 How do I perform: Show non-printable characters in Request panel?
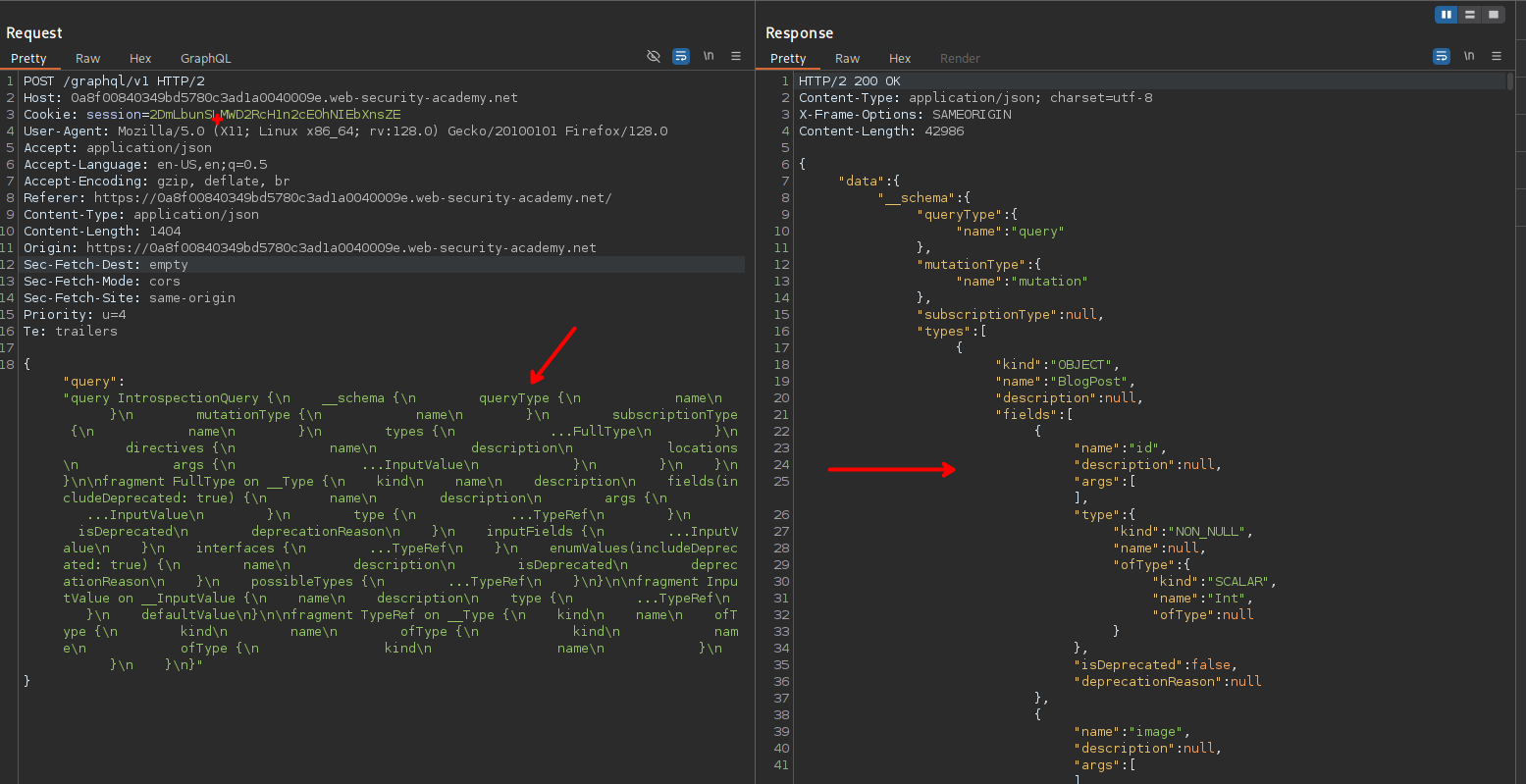point(708,57)
